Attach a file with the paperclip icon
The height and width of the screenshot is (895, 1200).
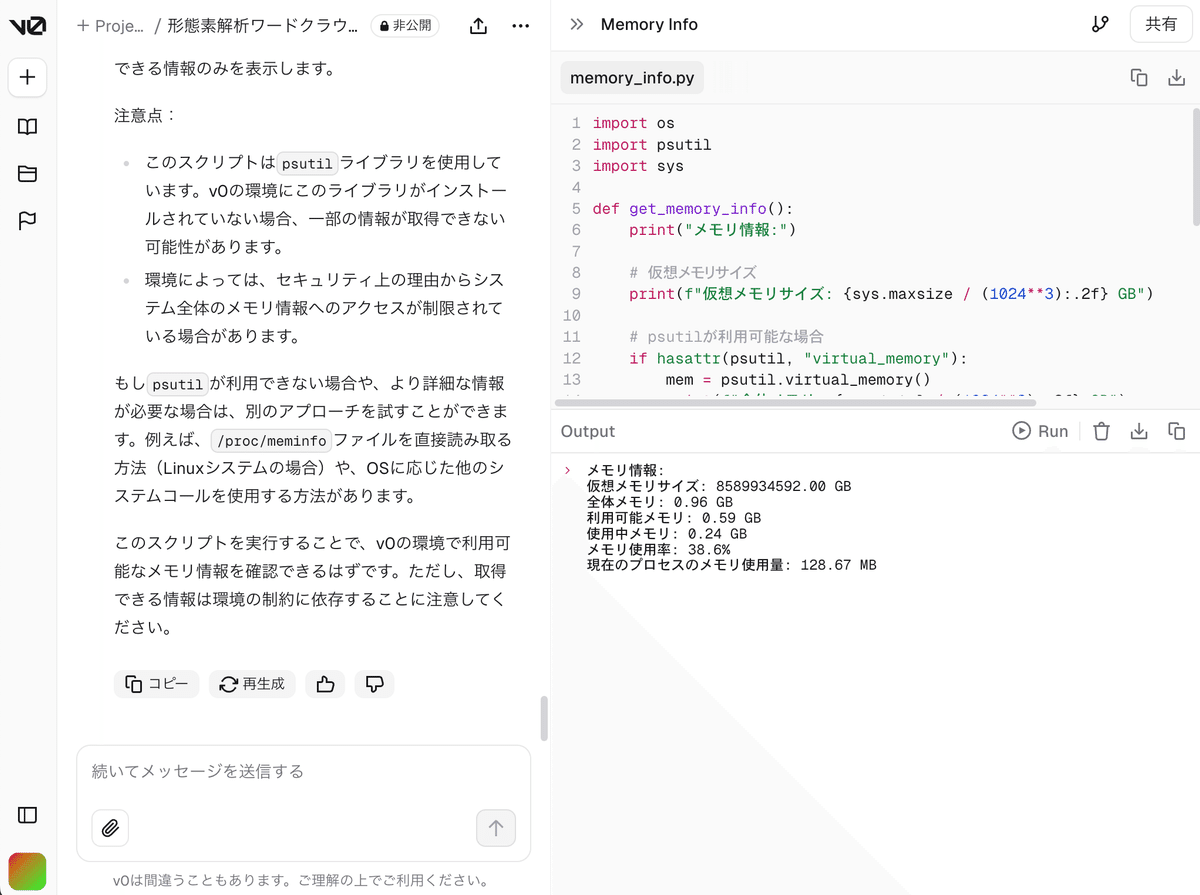(x=110, y=828)
